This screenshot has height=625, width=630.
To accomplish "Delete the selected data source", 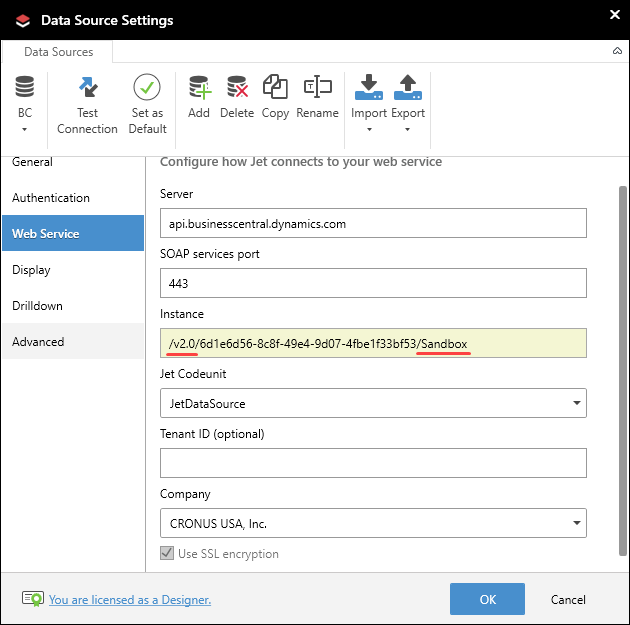I will click(x=237, y=97).
